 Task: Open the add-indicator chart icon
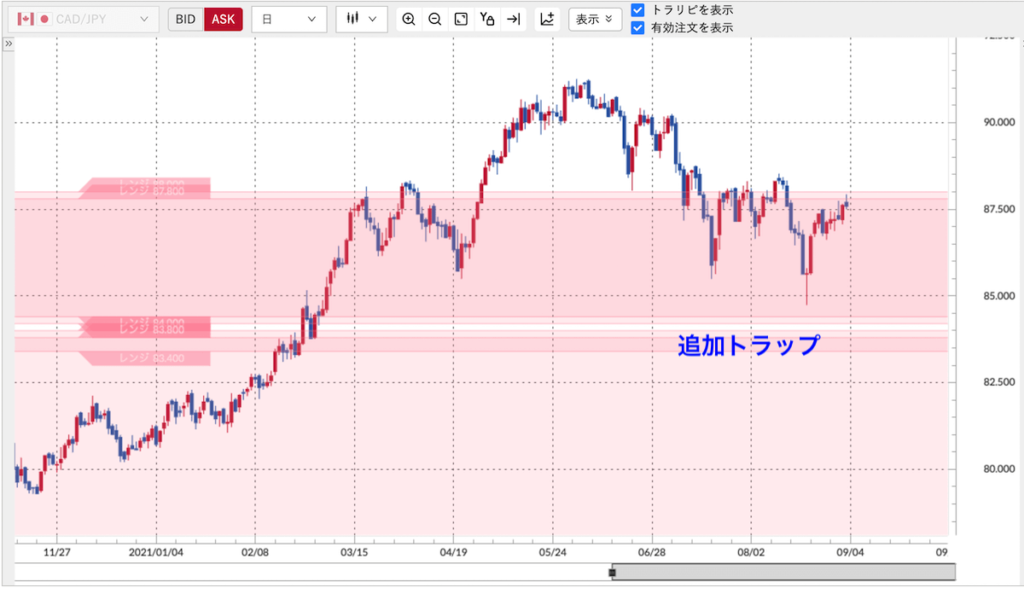pyautogui.click(x=547, y=19)
